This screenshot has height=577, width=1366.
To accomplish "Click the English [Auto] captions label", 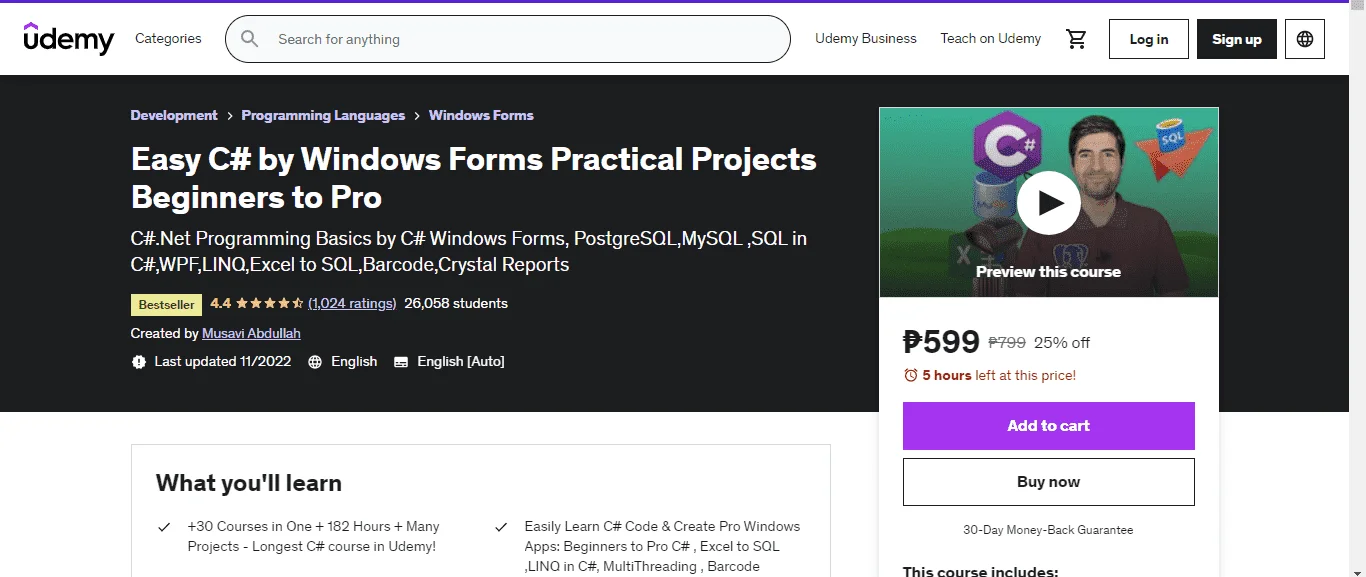I will [461, 361].
